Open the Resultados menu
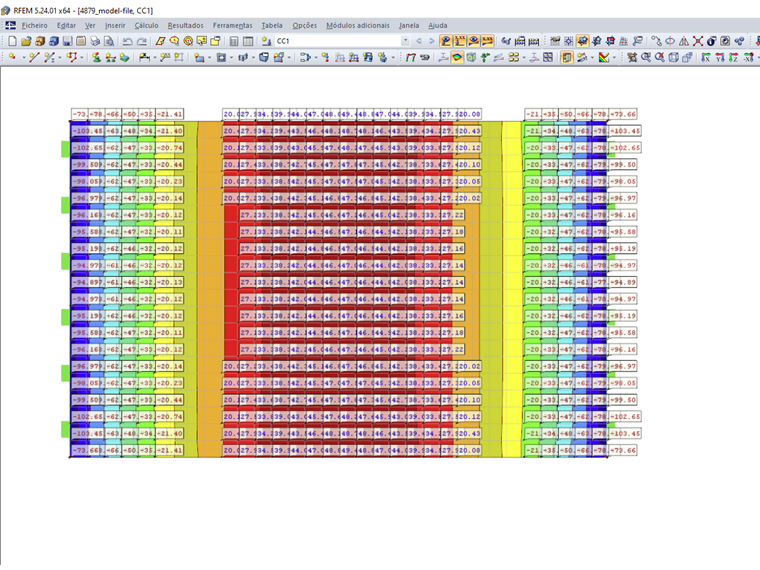Viewport: 760px width, 570px height. pos(186,25)
